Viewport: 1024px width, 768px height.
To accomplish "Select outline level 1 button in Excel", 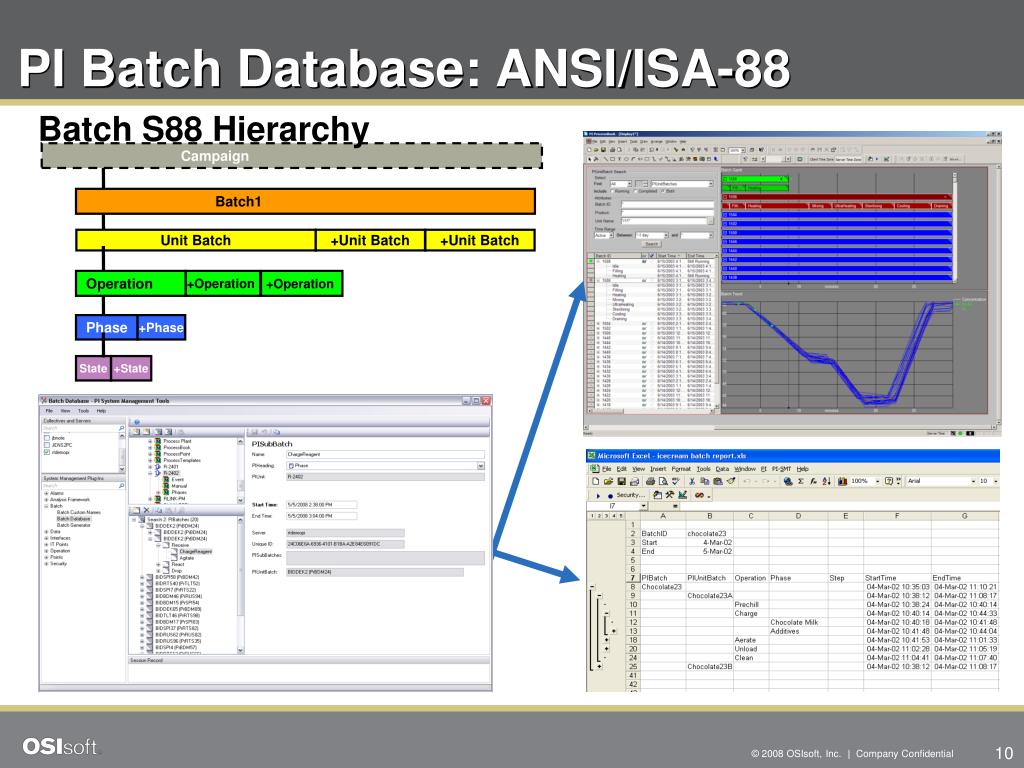I will (592, 516).
